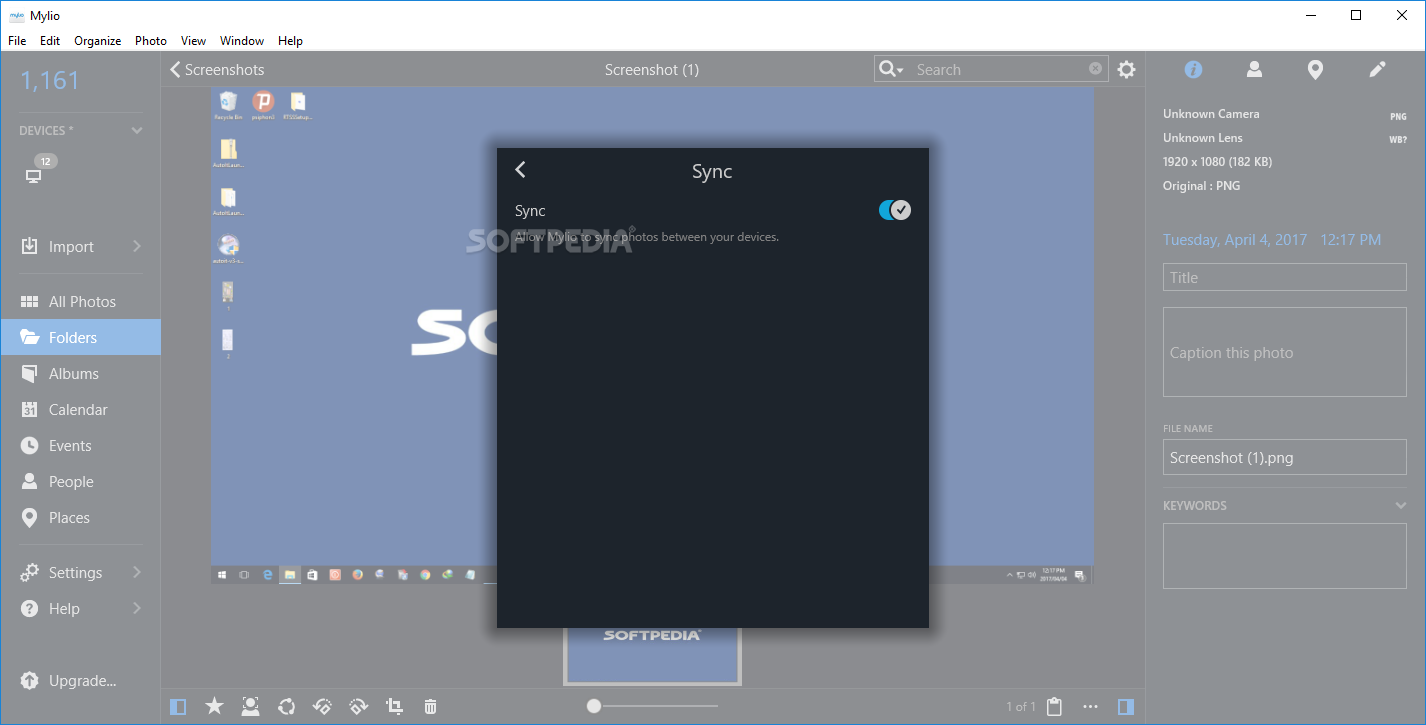1426x725 pixels.
Task: Select the computer device icon
Action: pyautogui.click(x=33, y=176)
